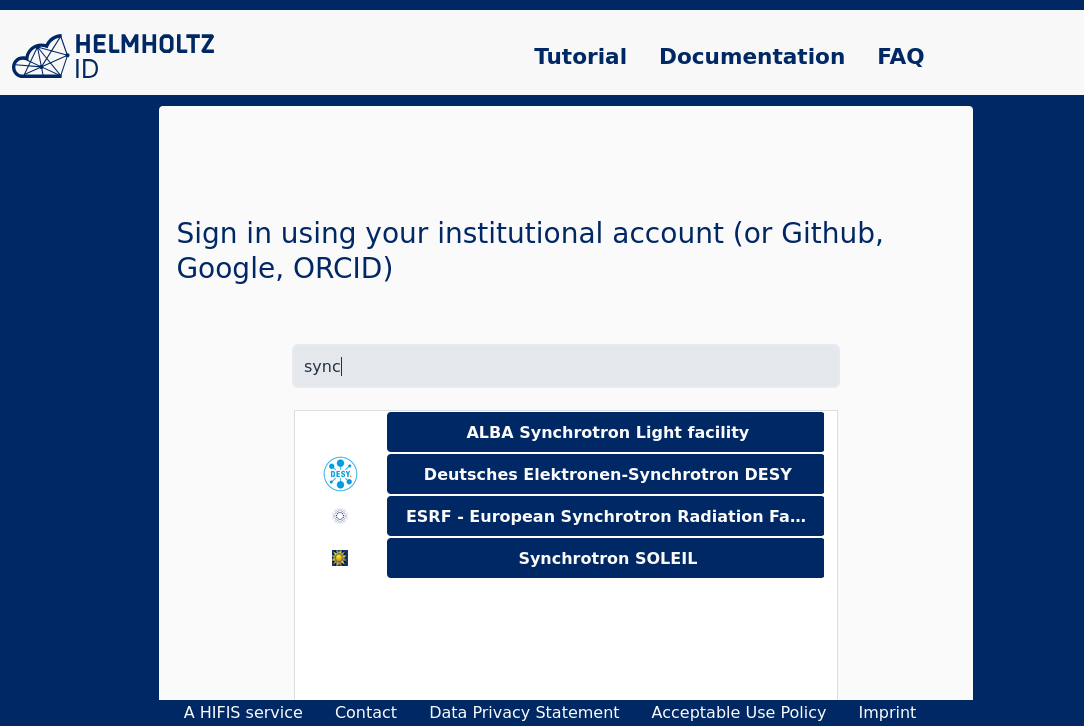Select ALBA Synchrotron Light facility
The width and height of the screenshot is (1084, 726).
tap(605, 432)
